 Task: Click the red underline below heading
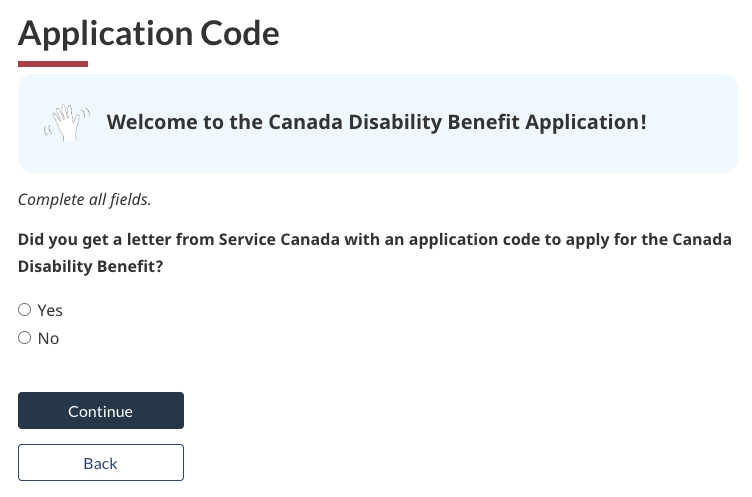coord(53,64)
